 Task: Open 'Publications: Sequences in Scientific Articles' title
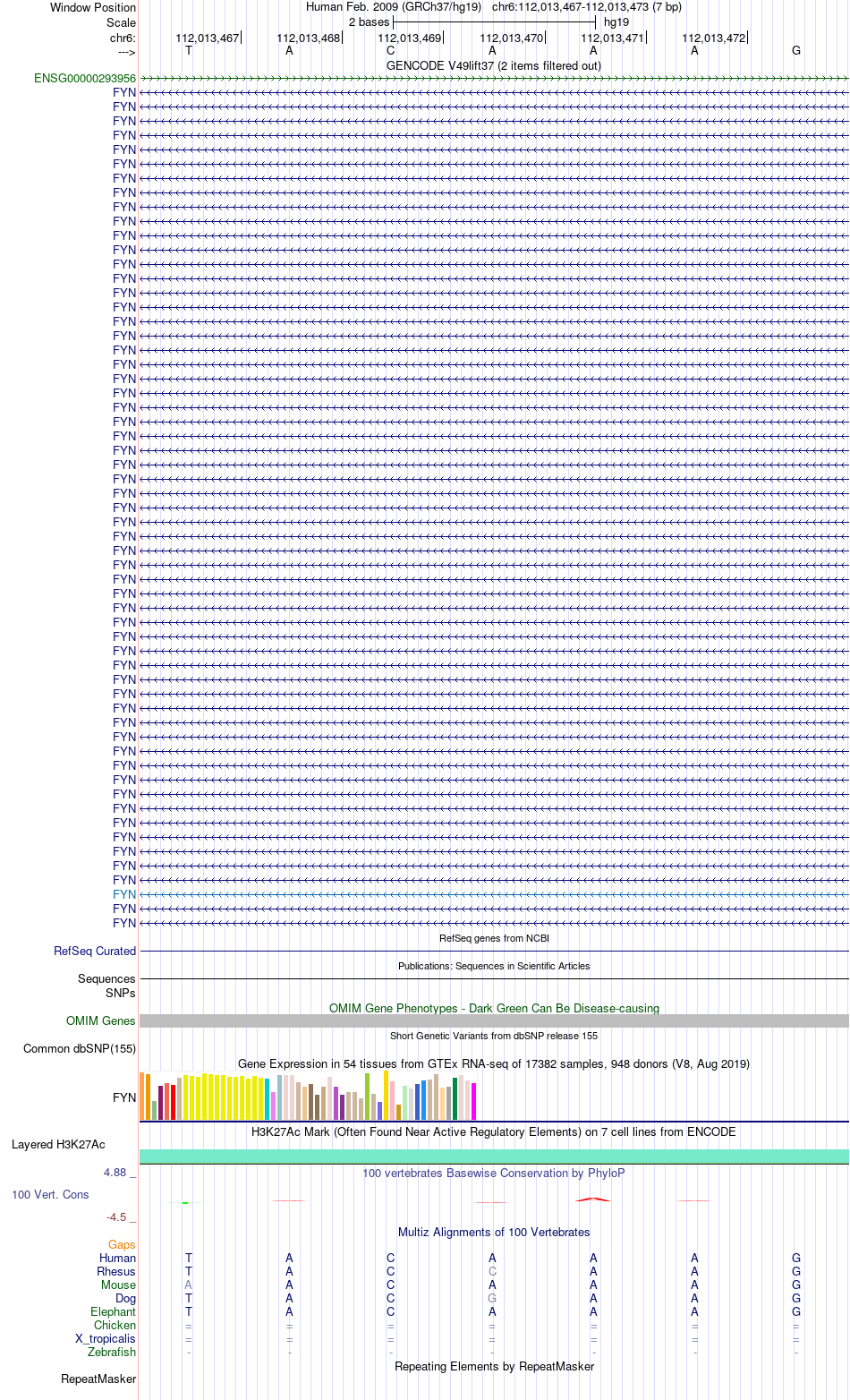(494, 967)
